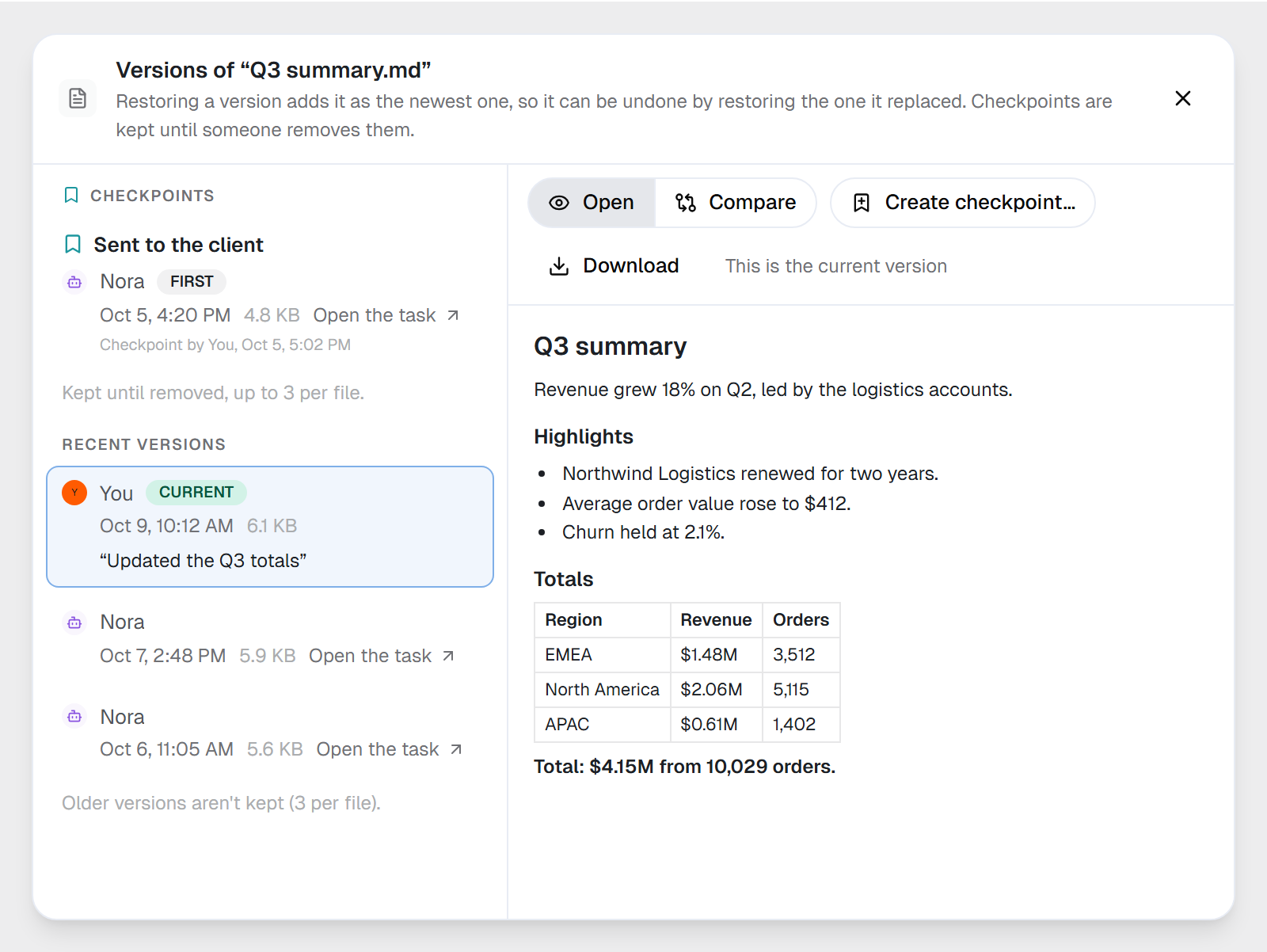Click the "Updated the Q3 totals" note
The width and height of the screenshot is (1267, 952).
click(203, 561)
